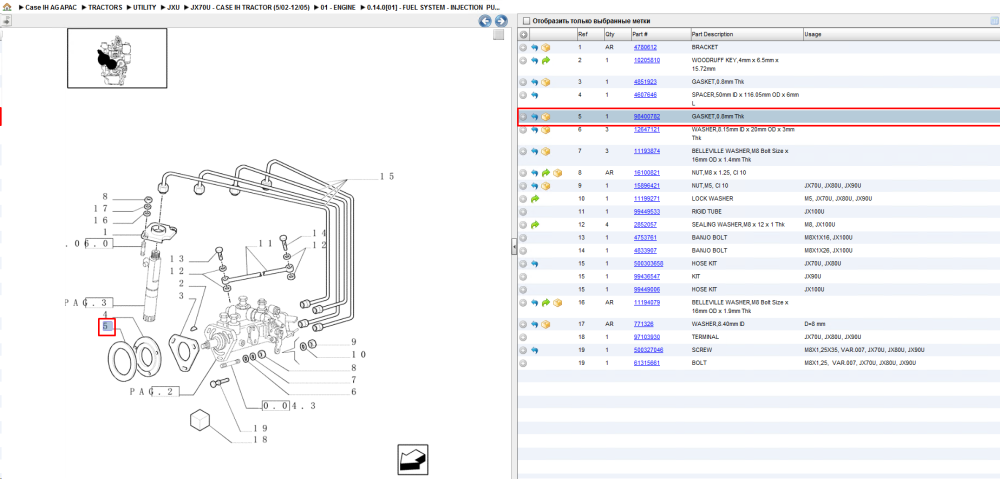Click the add circle icon for TERMINAL row
This screenshot has width=1000, height=479.
pyautogui.click(x=523, y=337)
